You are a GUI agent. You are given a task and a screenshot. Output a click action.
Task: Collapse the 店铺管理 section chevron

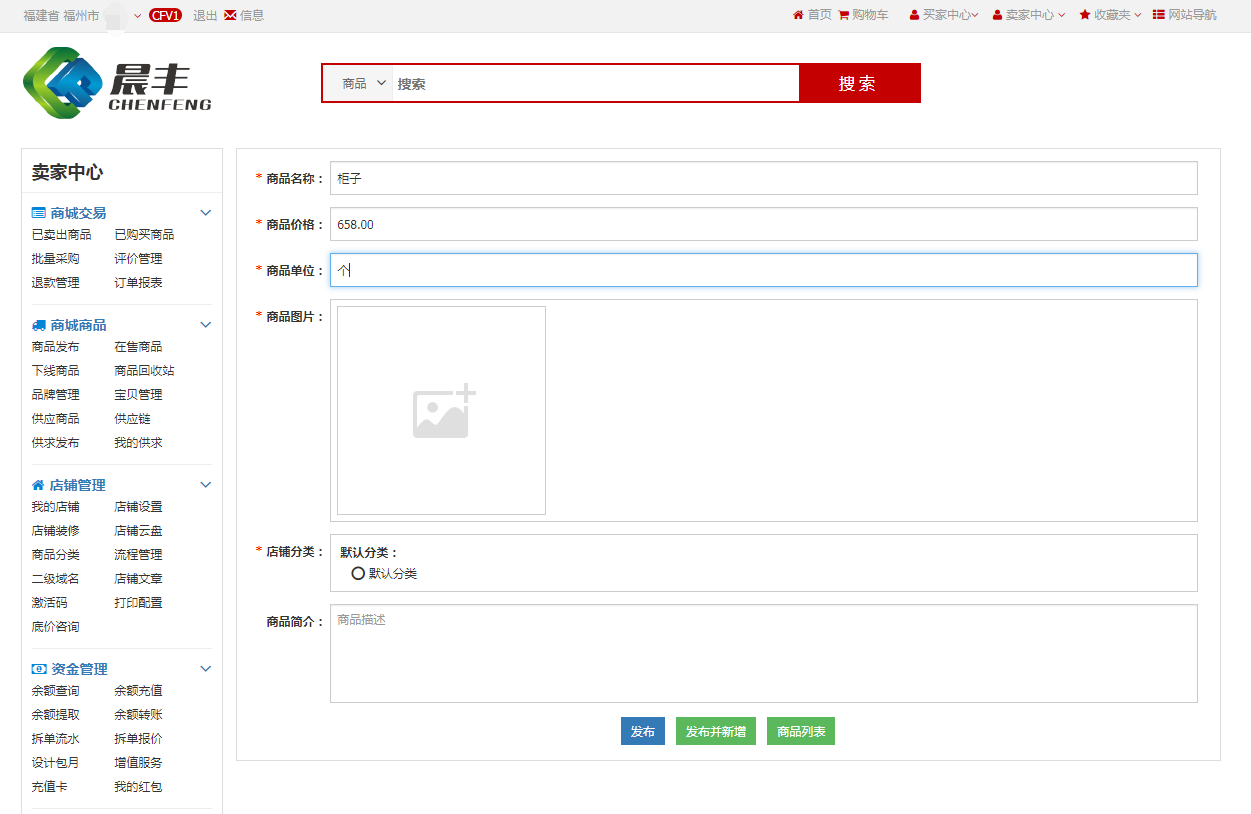(x=206, y=485)
